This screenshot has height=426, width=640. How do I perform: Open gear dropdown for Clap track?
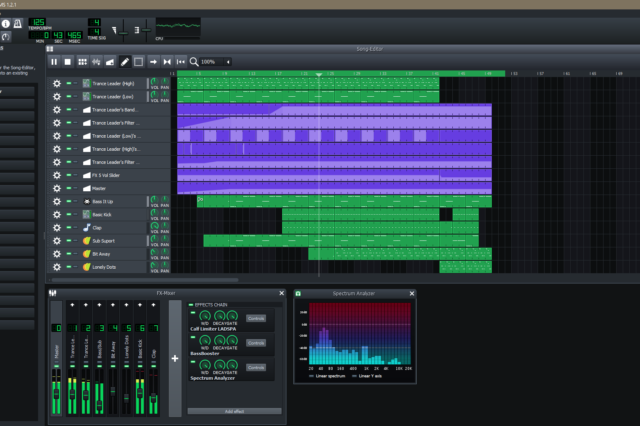(57, 228)
